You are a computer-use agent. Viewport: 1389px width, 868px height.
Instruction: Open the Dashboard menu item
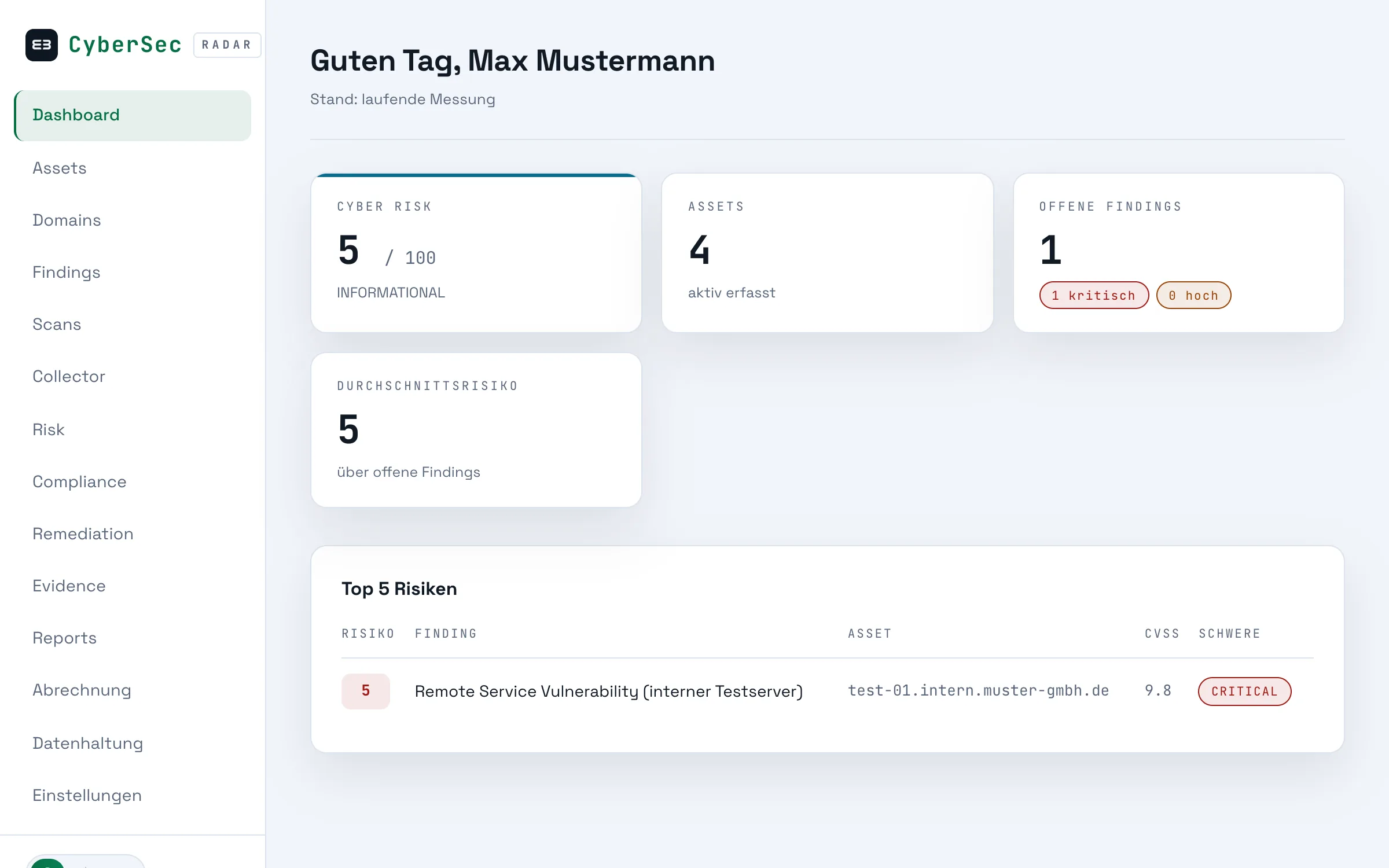(133, 115)
